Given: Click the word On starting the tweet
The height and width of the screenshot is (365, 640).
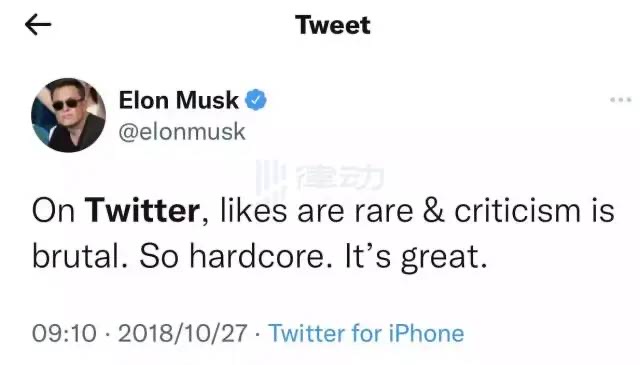Looking at the screenshot, I should [53, 211].
